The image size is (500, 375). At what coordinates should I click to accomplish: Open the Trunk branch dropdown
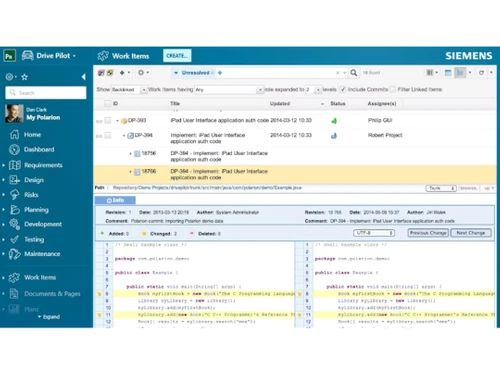coord(441,188)
